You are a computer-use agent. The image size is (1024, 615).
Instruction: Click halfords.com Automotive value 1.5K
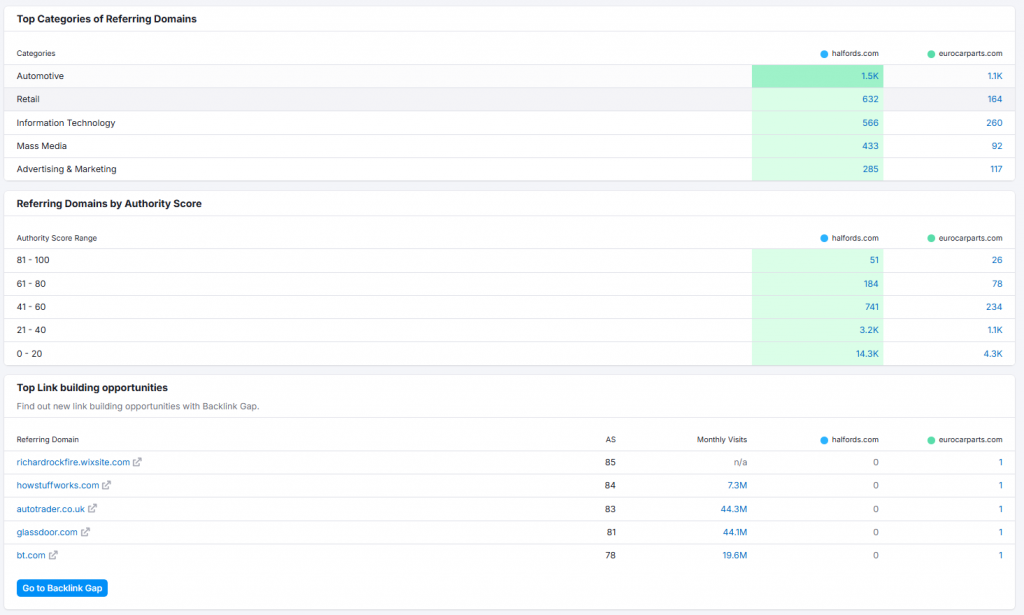869,76
